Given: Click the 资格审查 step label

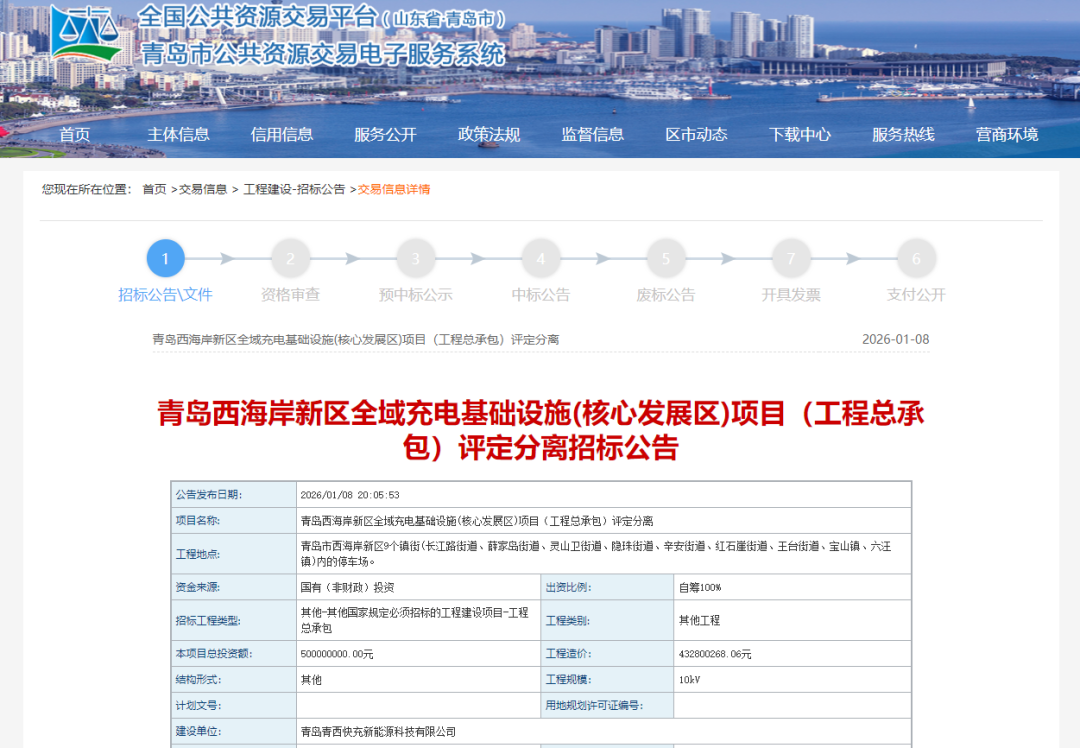Looking at the screenshot, I should (291, 295).
